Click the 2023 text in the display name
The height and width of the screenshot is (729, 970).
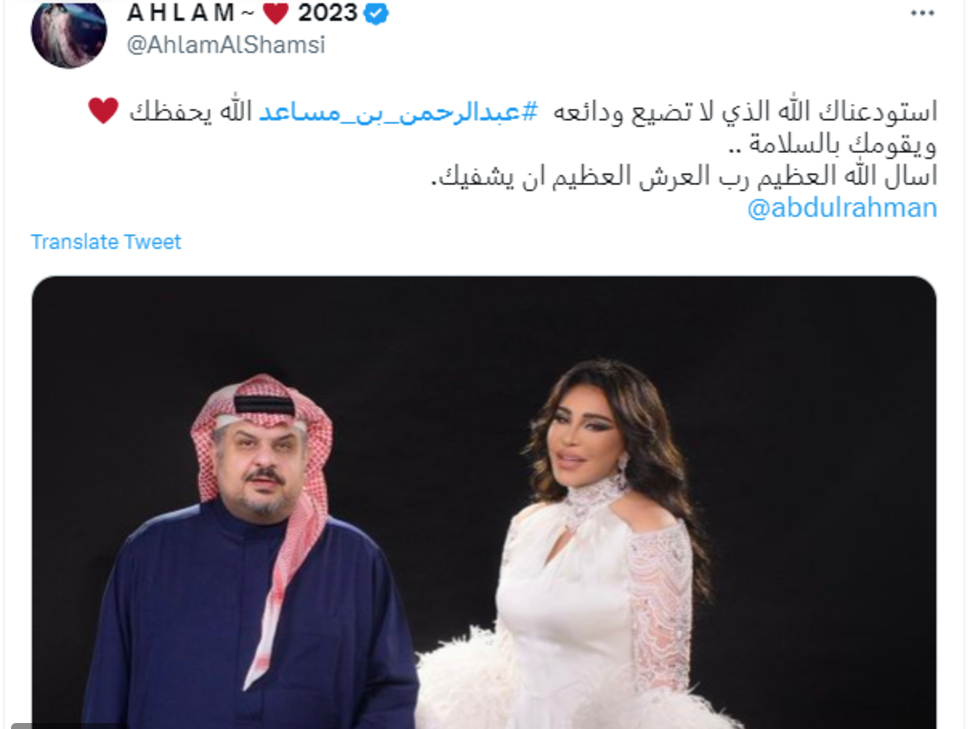pos(328,13)
